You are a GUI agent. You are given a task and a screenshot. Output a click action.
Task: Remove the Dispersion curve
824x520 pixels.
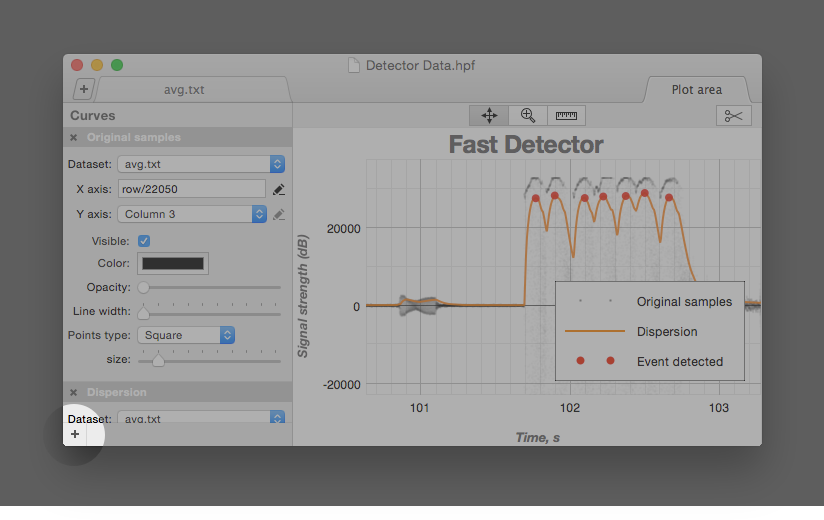tap(74, 393)
